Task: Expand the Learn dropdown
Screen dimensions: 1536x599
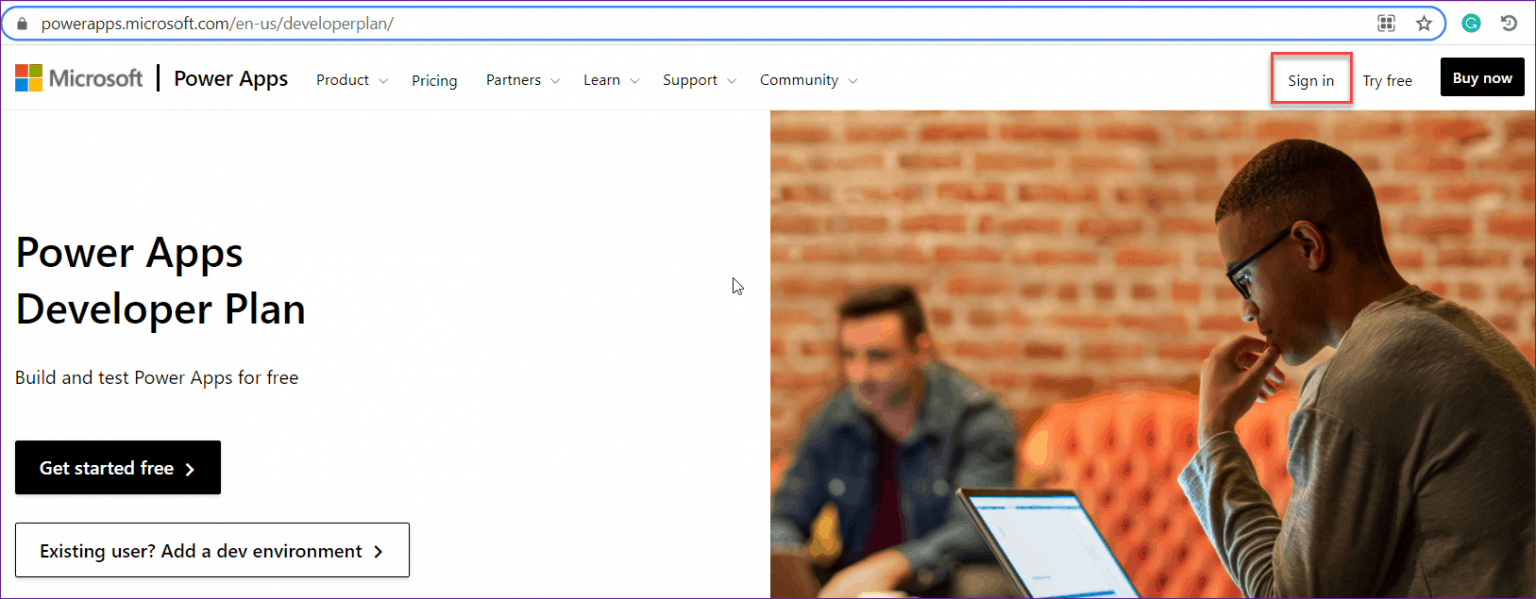Action: pyautogui.click(x=603, y=79)
